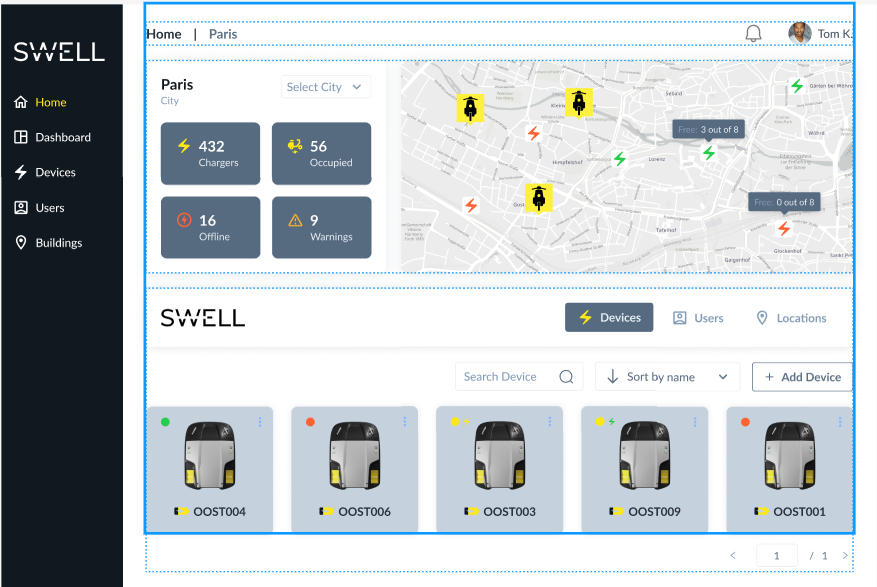The image size is (877, 587).
Task: Click the red status dot on OOST001
Action: point(745,422)
